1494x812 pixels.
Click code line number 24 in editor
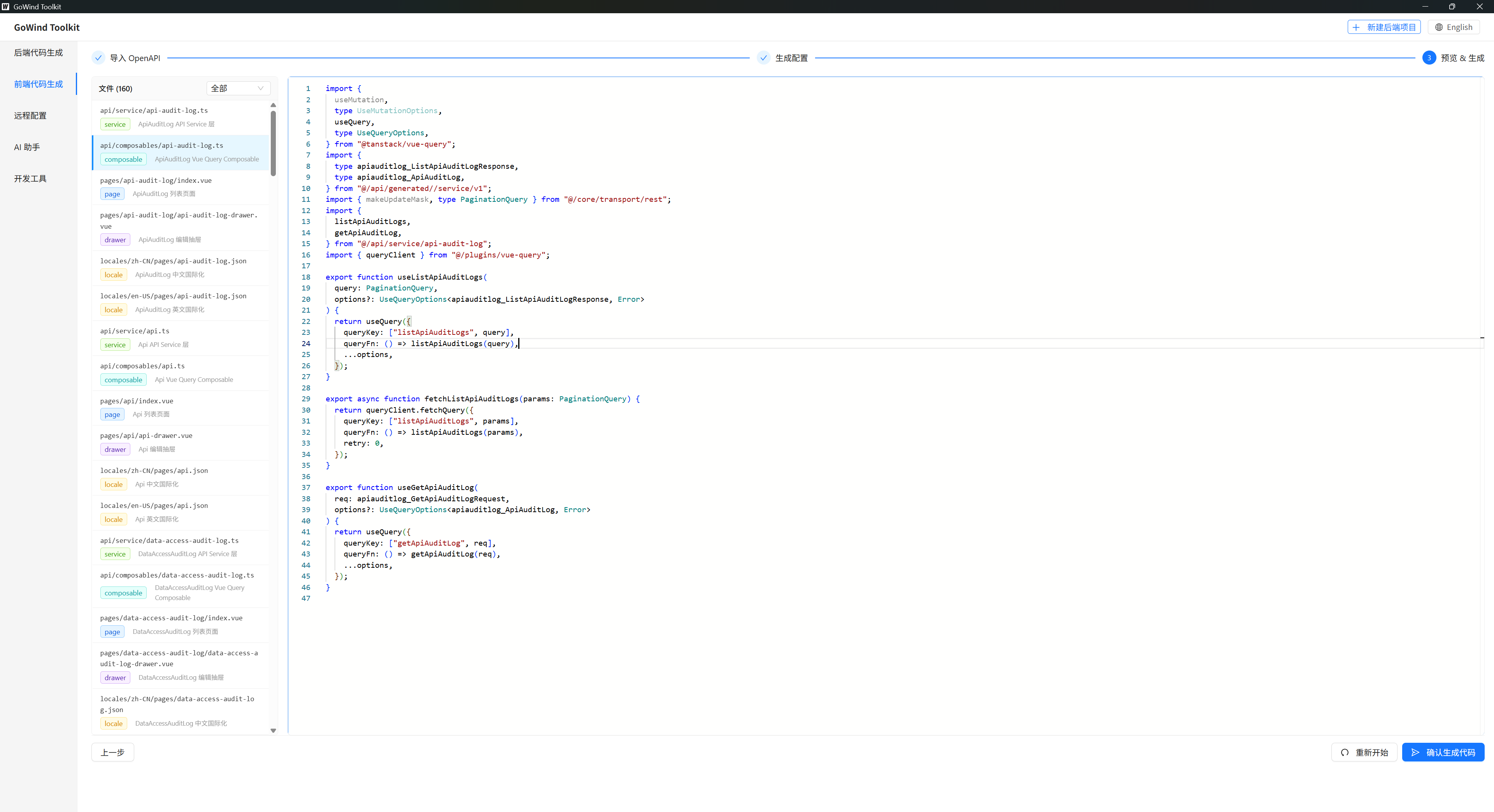click(x=306, y=344)
